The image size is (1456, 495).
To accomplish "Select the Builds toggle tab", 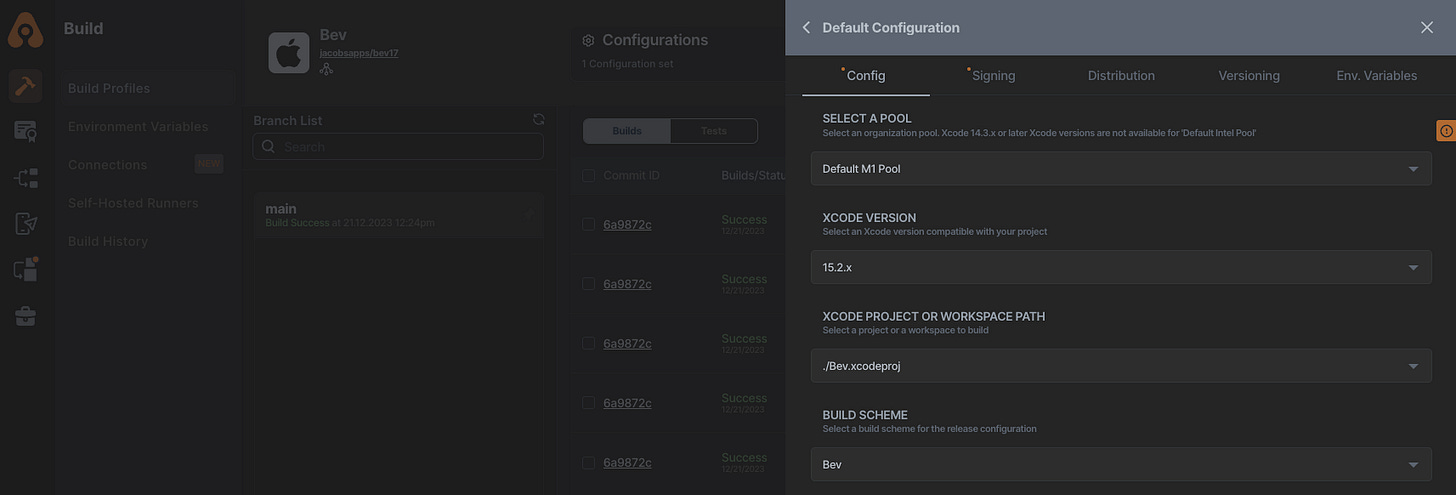I will click(x=627, y=131).
